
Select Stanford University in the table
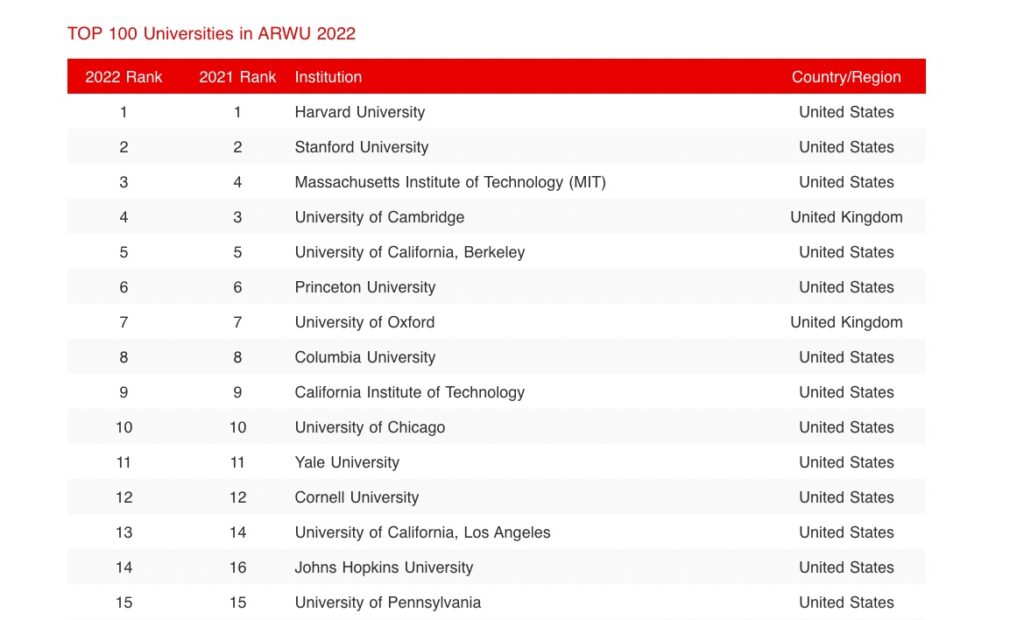click(x=361, y=147)
